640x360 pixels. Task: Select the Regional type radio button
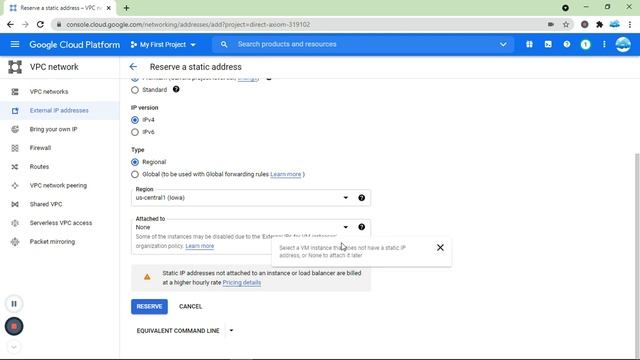[x=135, y=162]
